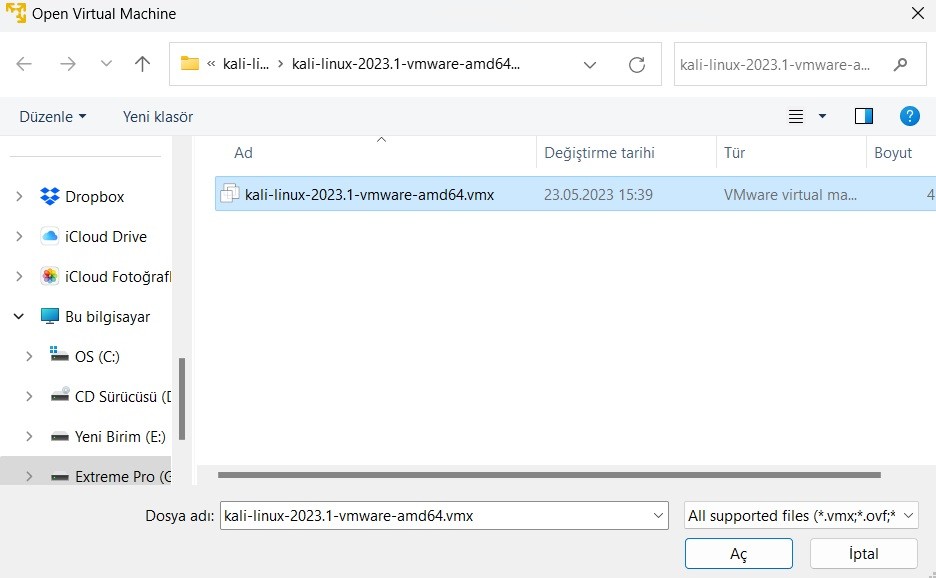The width and height of the screenshot is (936, 578).
Task: Go up one folder level
Action: (142, 63)
